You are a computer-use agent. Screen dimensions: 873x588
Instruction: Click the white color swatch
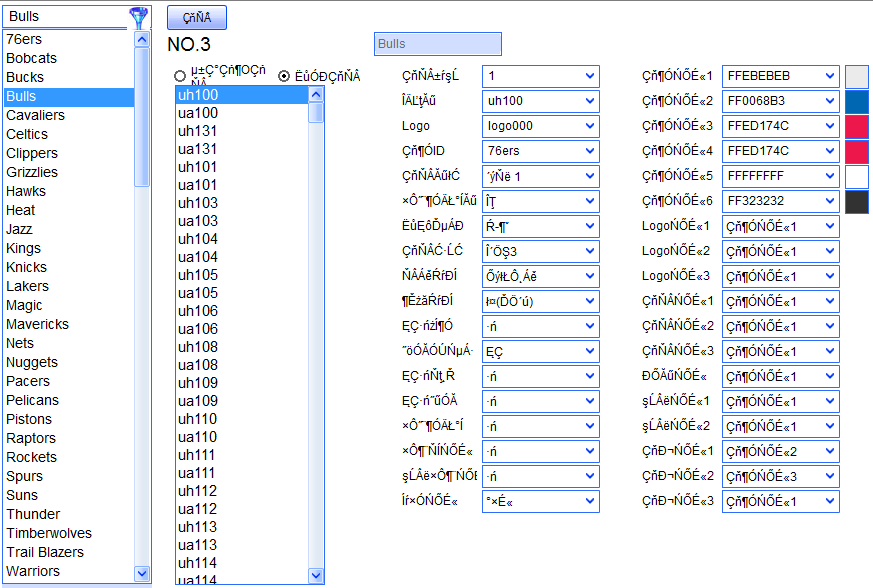857,177
